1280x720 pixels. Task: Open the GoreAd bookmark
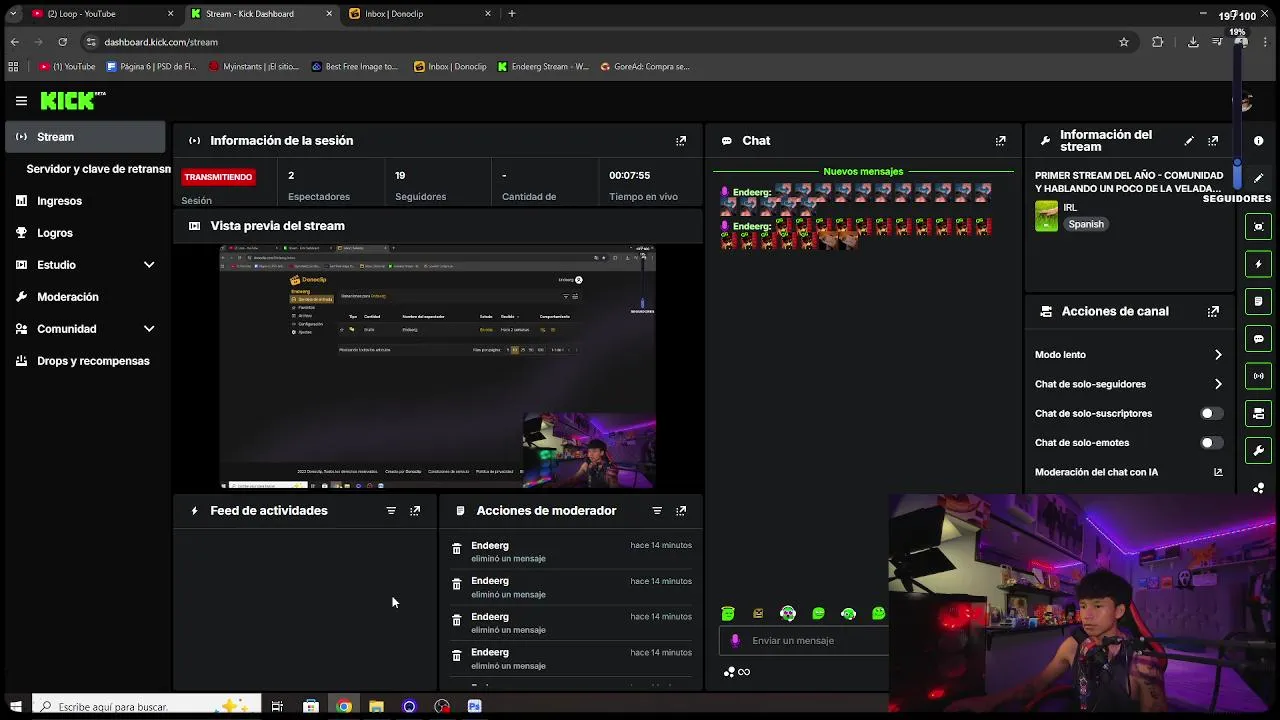coord(645,67)
